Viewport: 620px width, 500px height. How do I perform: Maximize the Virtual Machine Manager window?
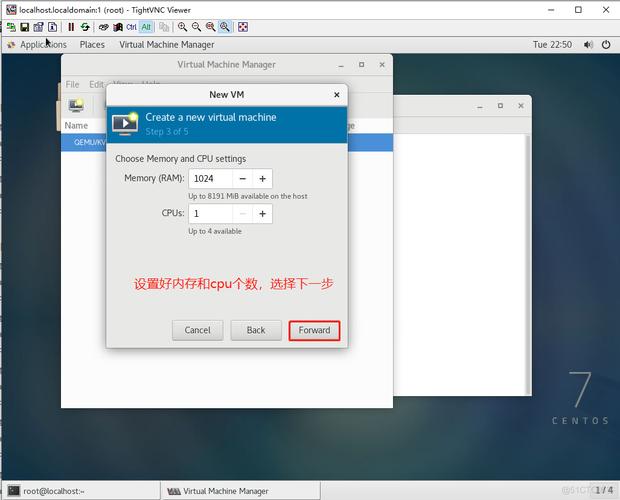[361, 65]
